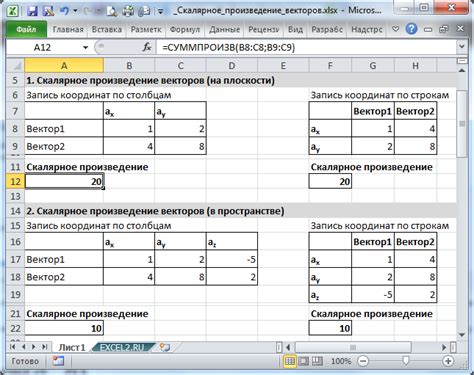Click cell A12 containing 20
The image size is (474, 375).
64,181
